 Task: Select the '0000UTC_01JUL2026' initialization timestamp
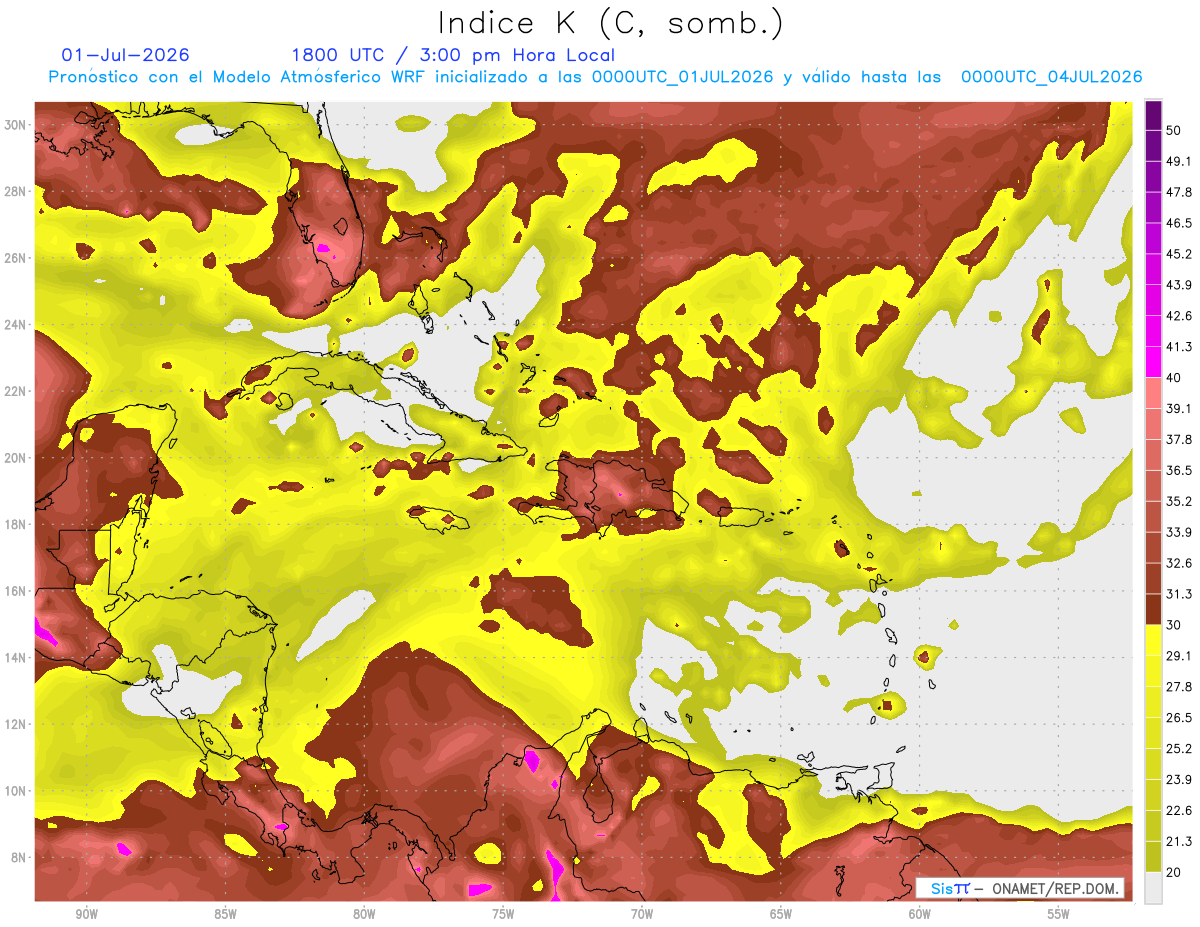[x=682, y=77]
